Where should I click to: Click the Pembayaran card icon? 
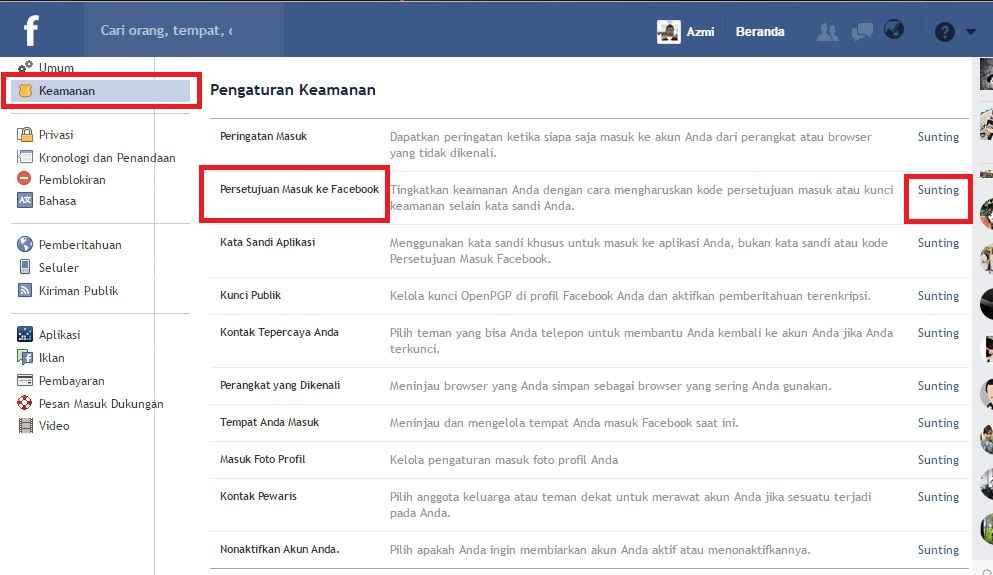coord(25,380)
